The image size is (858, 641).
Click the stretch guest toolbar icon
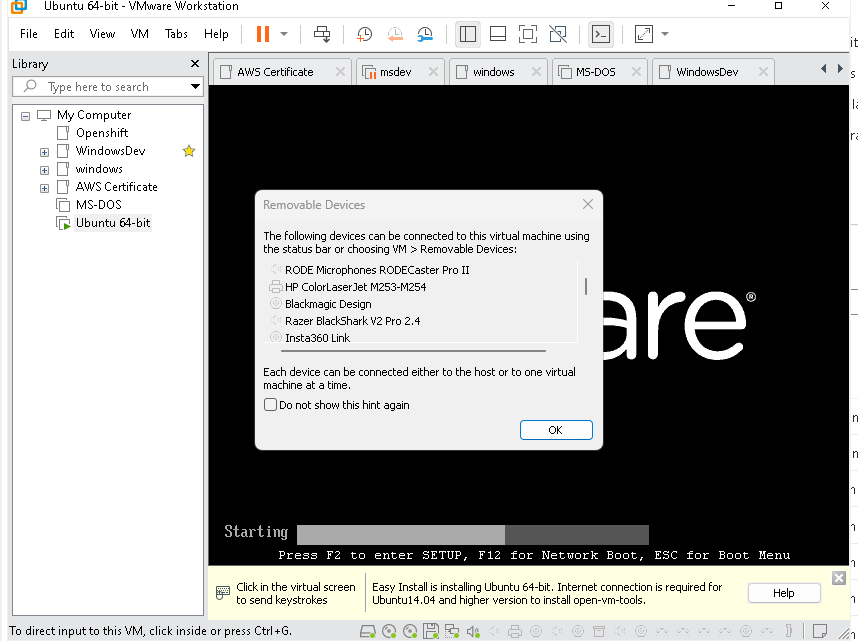pos(644,34)
